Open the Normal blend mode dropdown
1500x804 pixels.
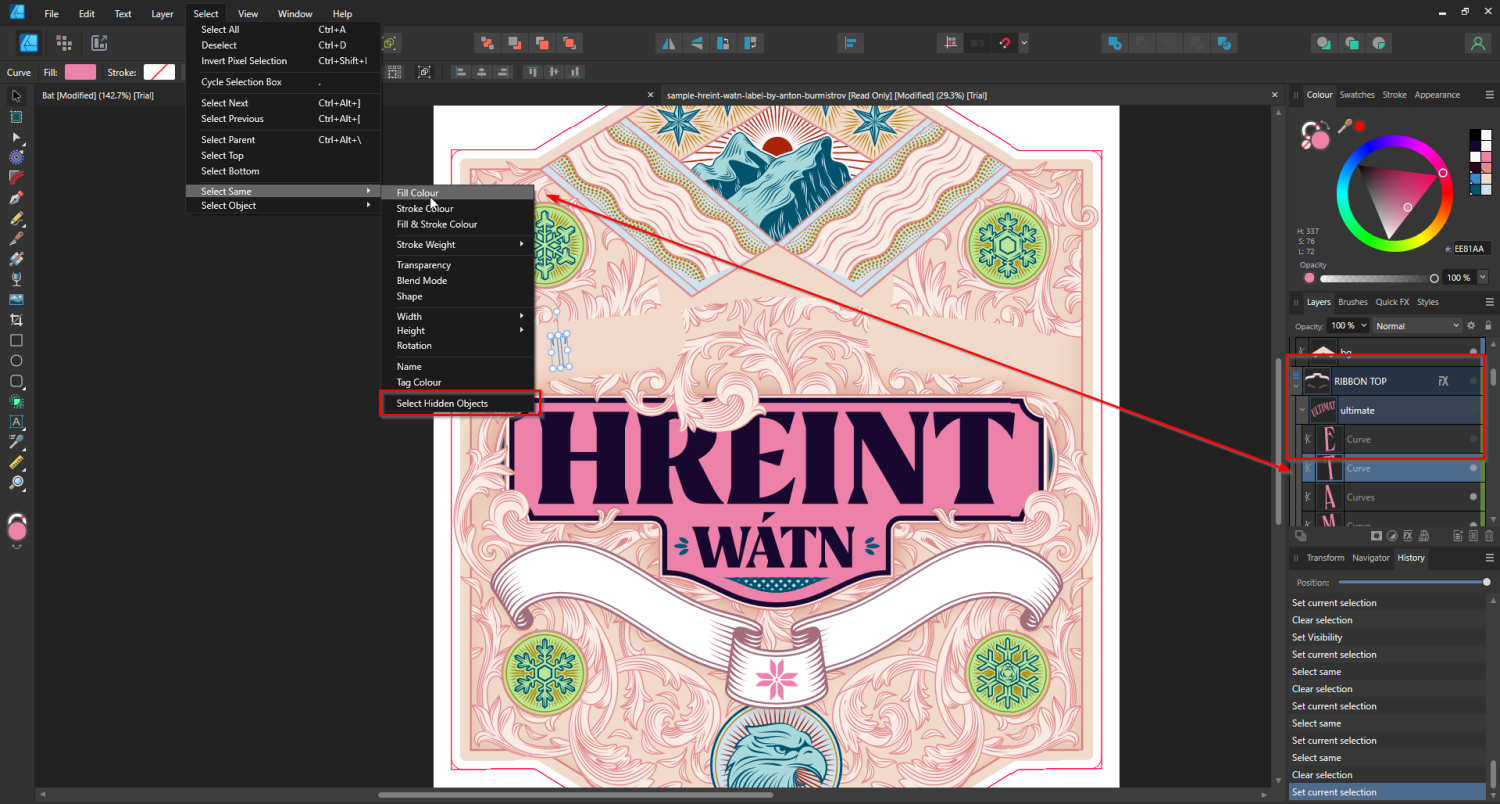pyautogui.click(x=1416, y=326)
